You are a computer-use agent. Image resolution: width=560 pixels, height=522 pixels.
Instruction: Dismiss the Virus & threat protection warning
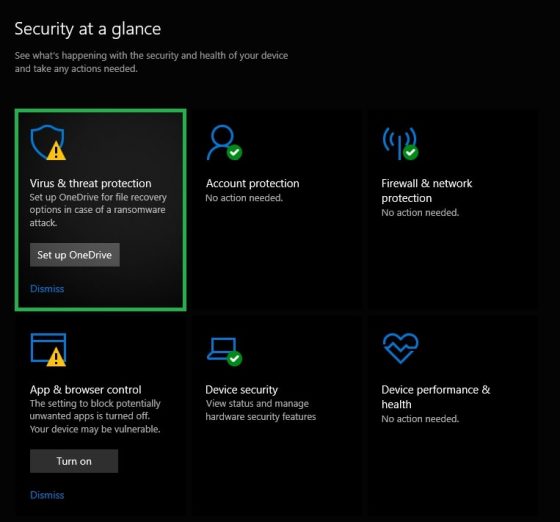(x=47, y=288)
